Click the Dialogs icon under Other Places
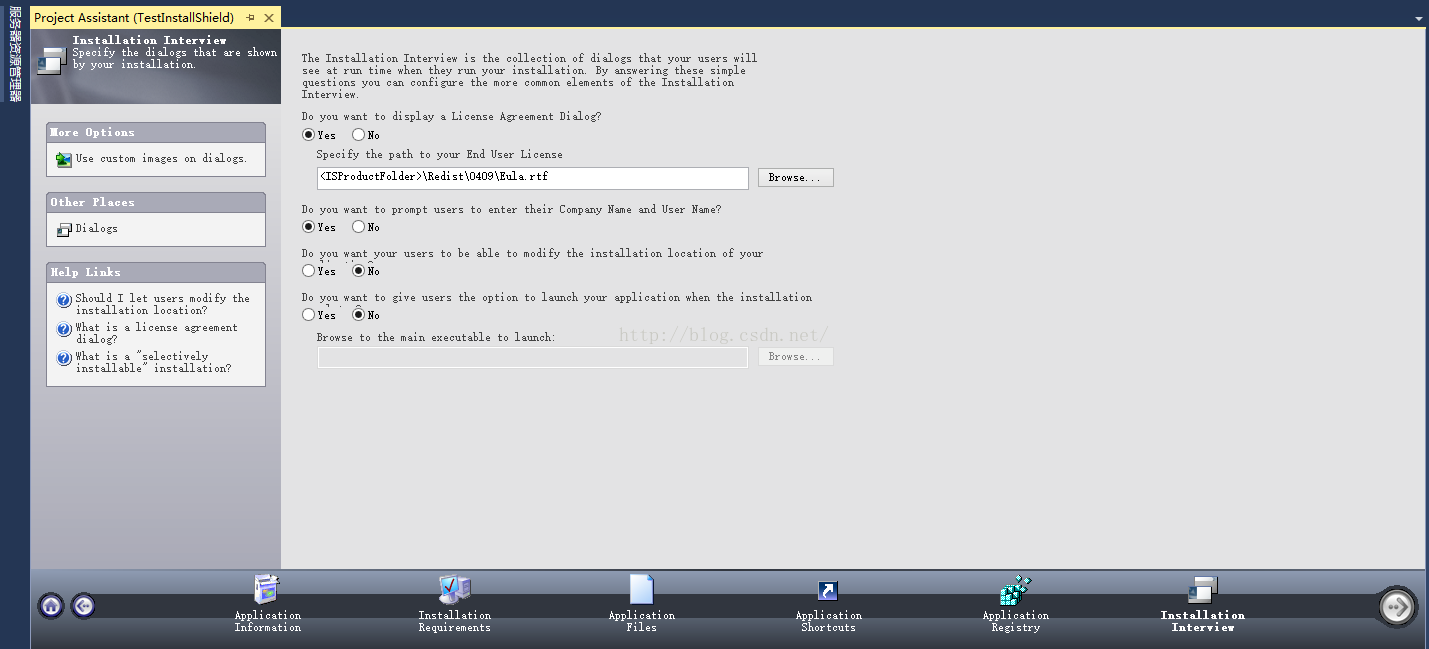The height and width of the screenshot is (649, 1429). point(64,229)
